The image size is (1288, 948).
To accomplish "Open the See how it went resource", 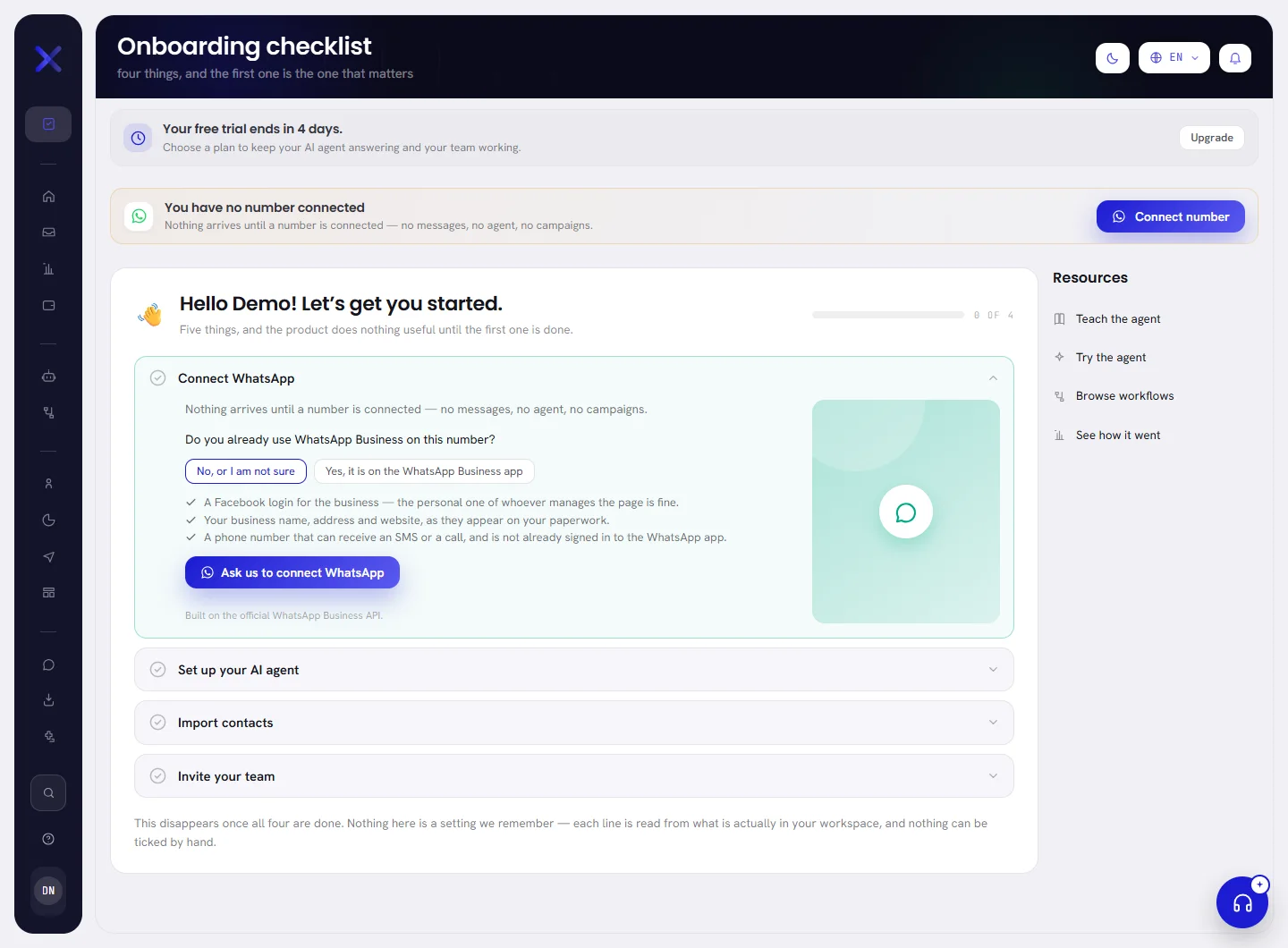I will point(1107,436).
